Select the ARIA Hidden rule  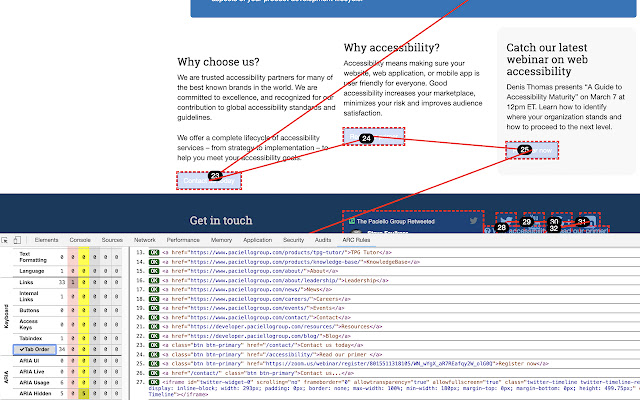point(36,394)
